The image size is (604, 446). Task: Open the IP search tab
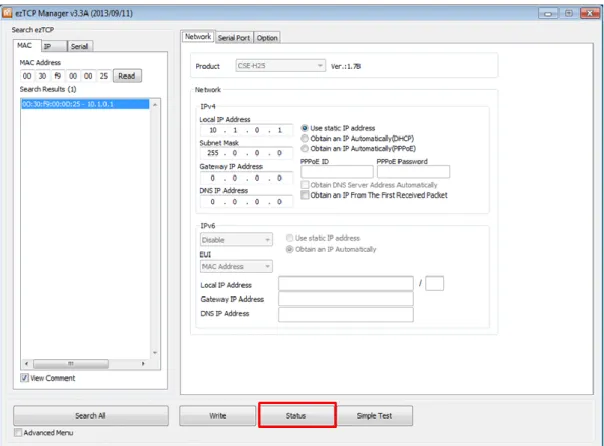54,46
